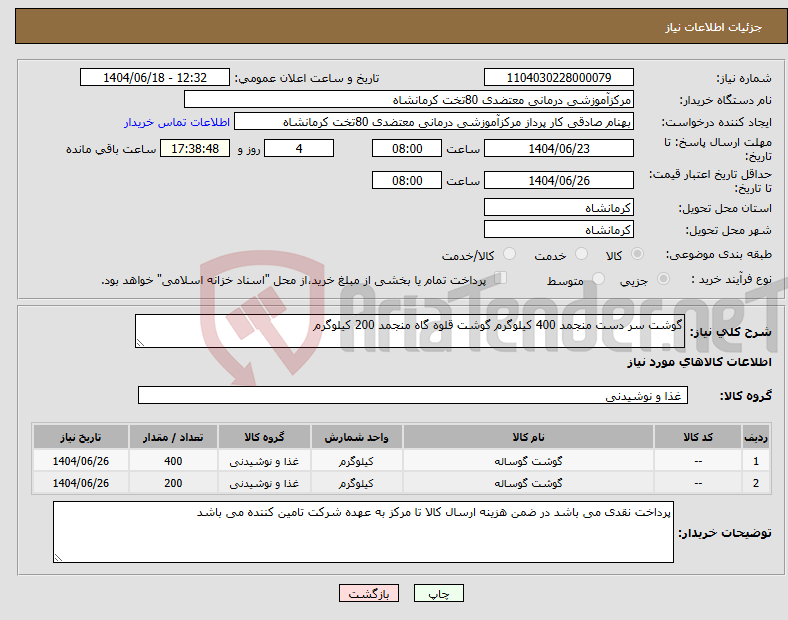Click the 08:00 time field beside 1404/06/26
The image size is (788, 620).
point(407,180)
